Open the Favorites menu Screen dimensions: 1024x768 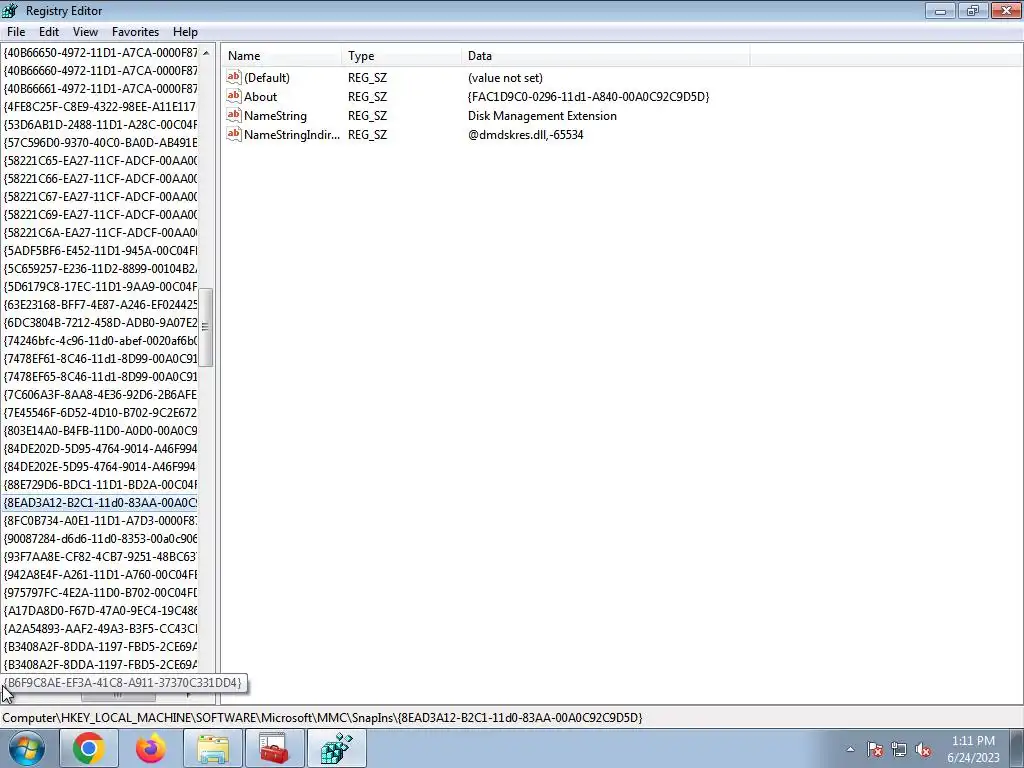click(135, 32)
